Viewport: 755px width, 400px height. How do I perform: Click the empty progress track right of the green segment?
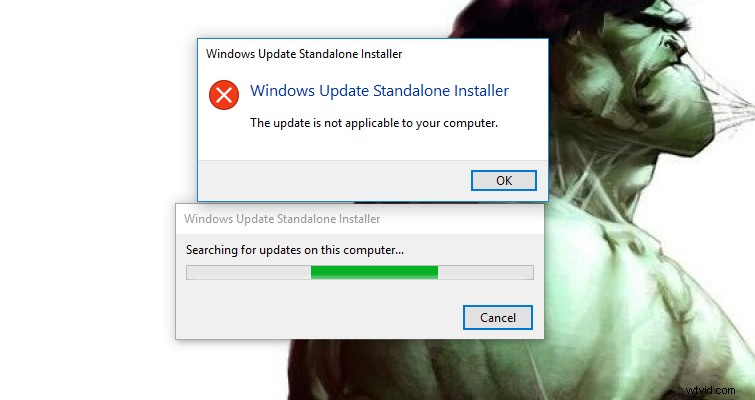point(485,272)
